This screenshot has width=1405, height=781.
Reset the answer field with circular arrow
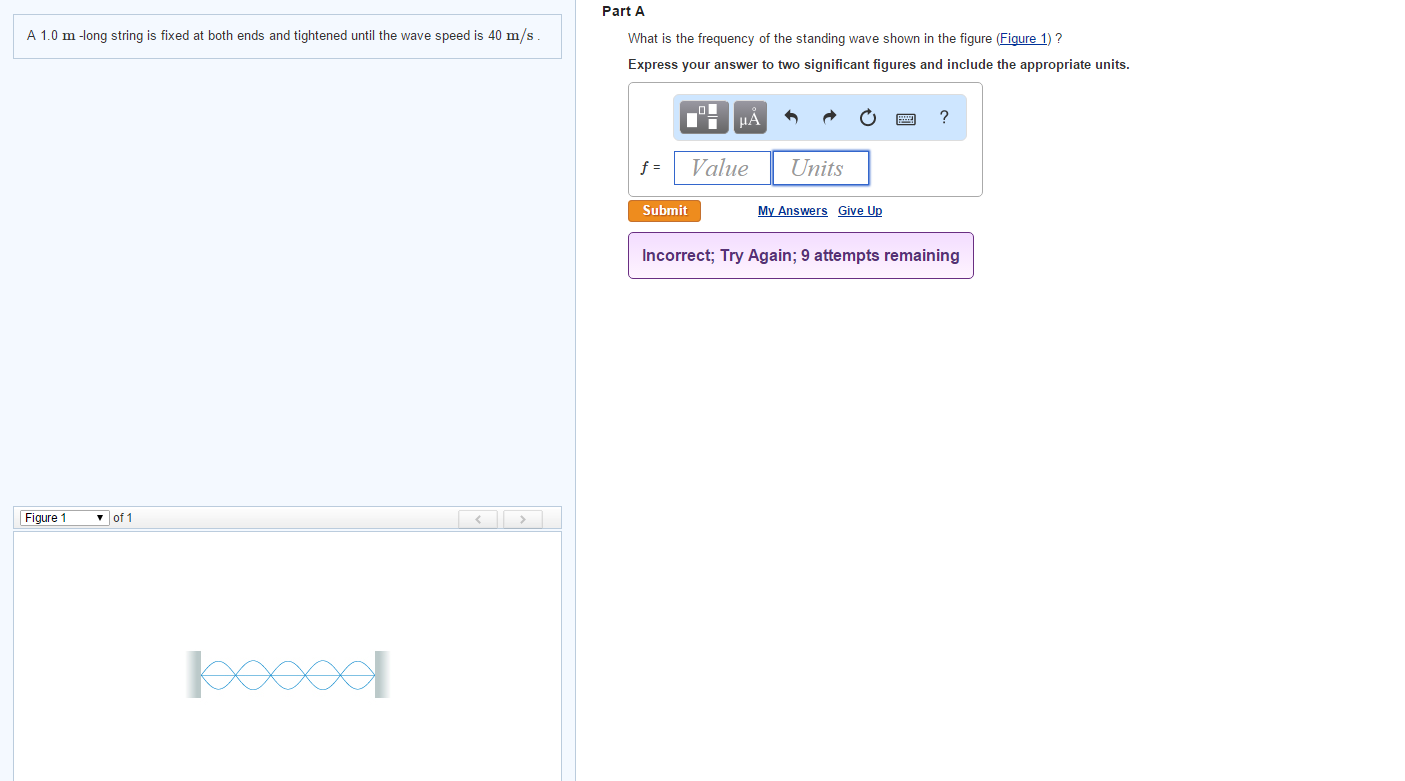pyautogui.click(x=866, y=117)
